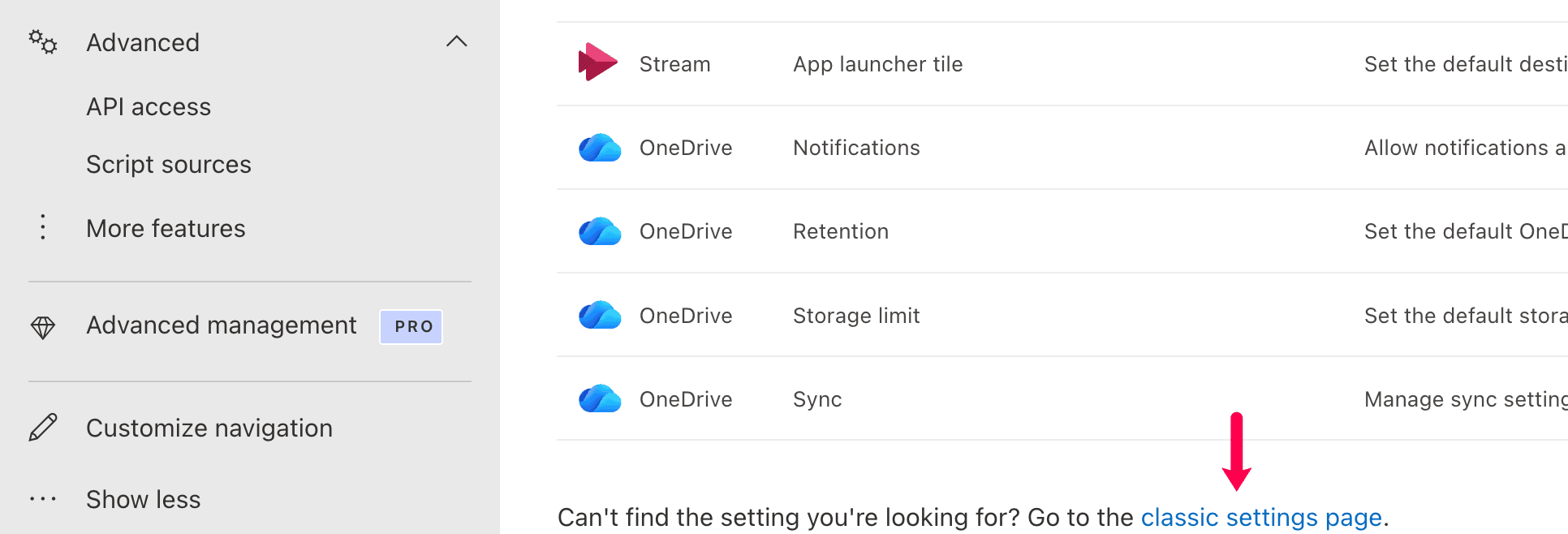
Task: Click the OneDrive icon beside Retention
Action: coord(598,231)
